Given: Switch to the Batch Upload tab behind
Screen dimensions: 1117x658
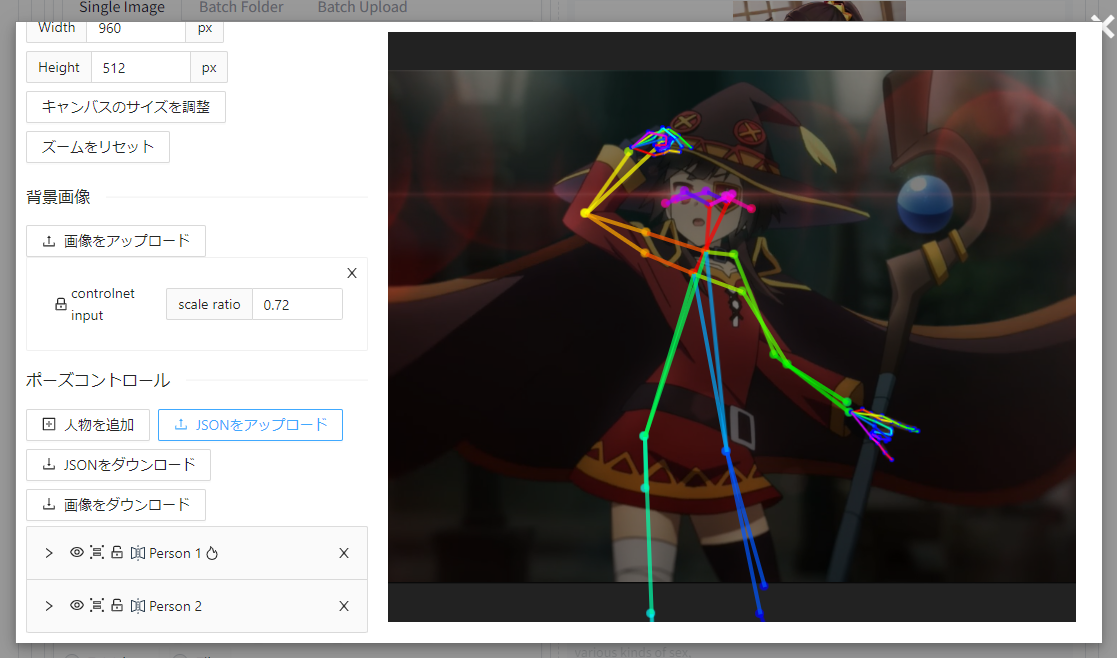Looking at the screenshot, I should pos(362,8).
